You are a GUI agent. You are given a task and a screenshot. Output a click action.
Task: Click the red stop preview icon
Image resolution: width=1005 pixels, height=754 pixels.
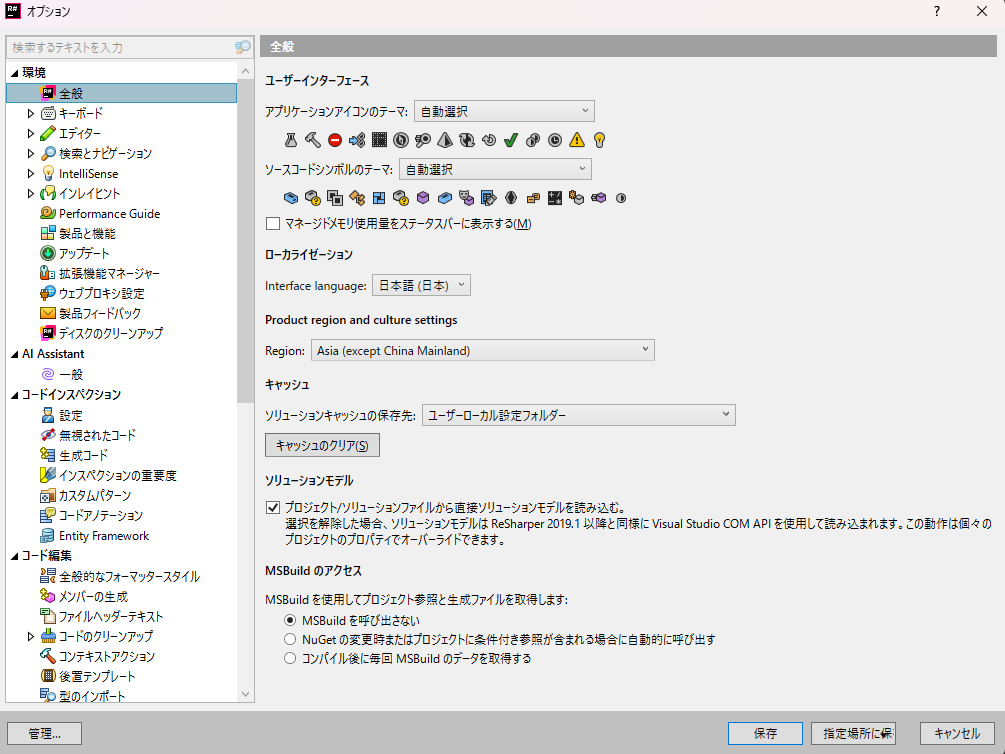tap(335, 140)
